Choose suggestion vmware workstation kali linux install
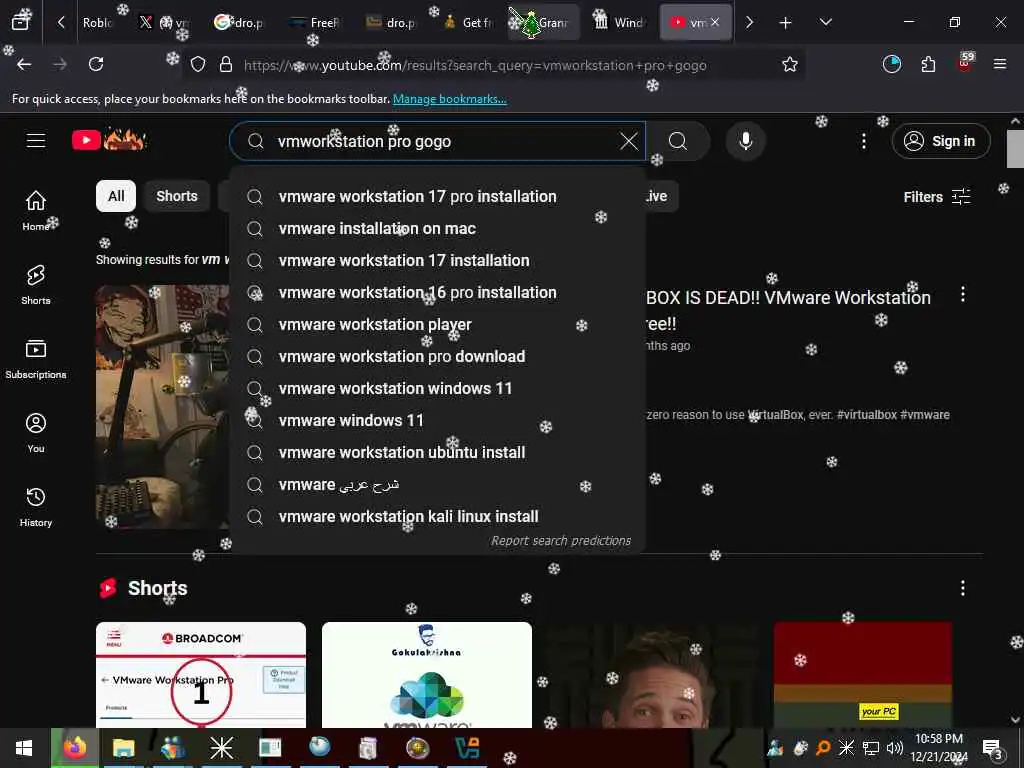The image size is (1024, 768). click(x=437, y=517)
